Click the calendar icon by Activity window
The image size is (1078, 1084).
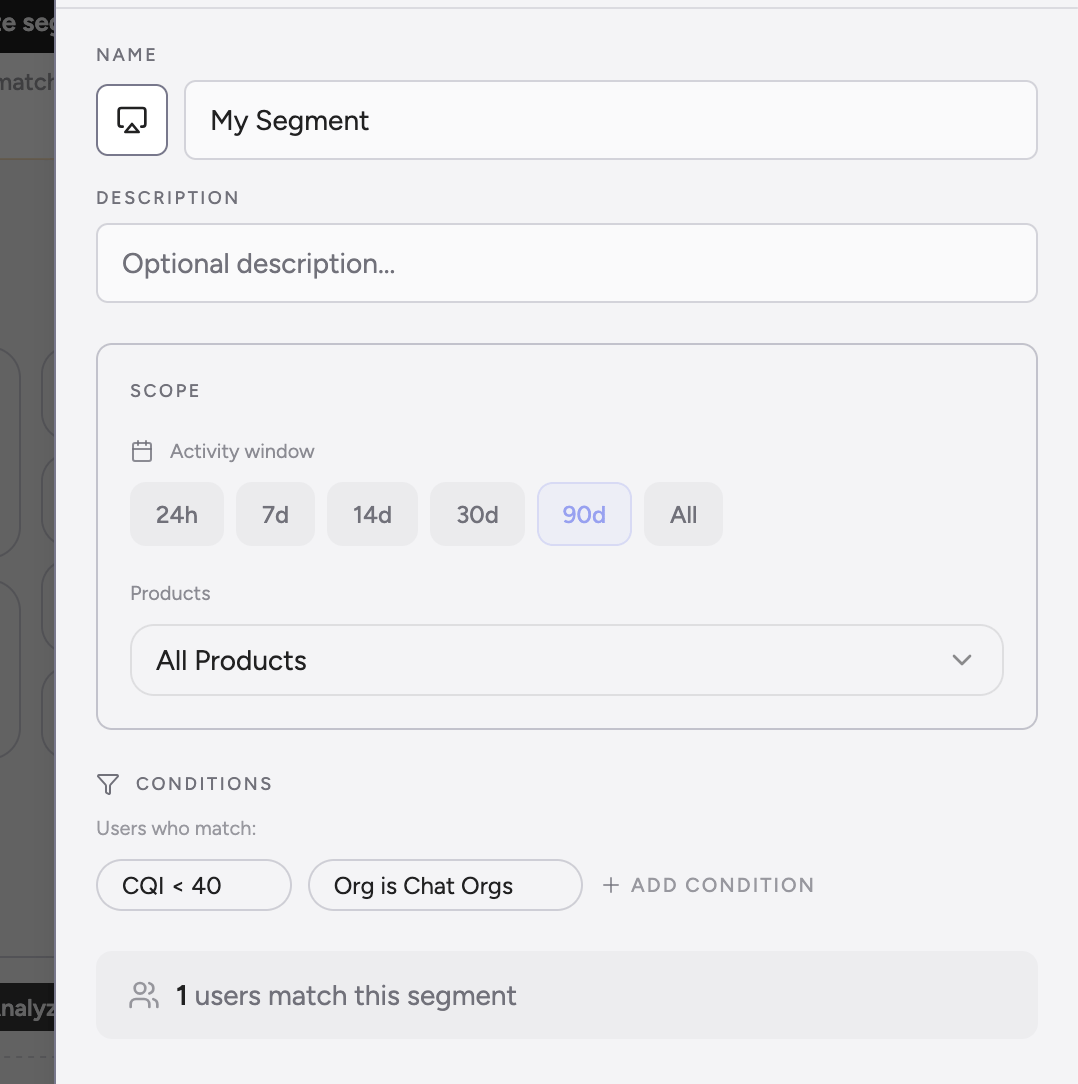tap(142, 451)
